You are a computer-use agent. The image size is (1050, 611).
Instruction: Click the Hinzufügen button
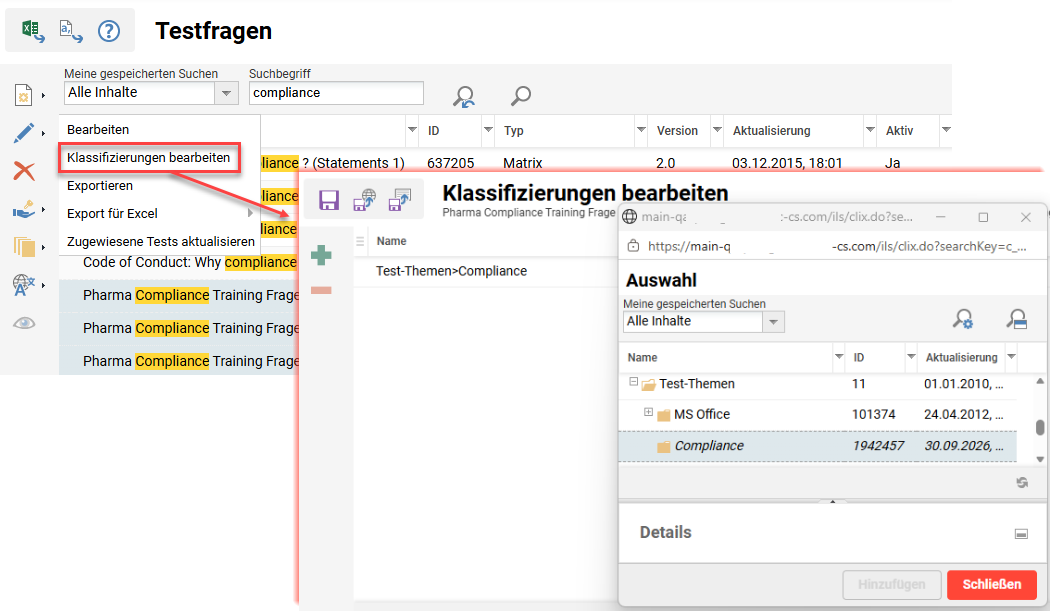[892, 584]
